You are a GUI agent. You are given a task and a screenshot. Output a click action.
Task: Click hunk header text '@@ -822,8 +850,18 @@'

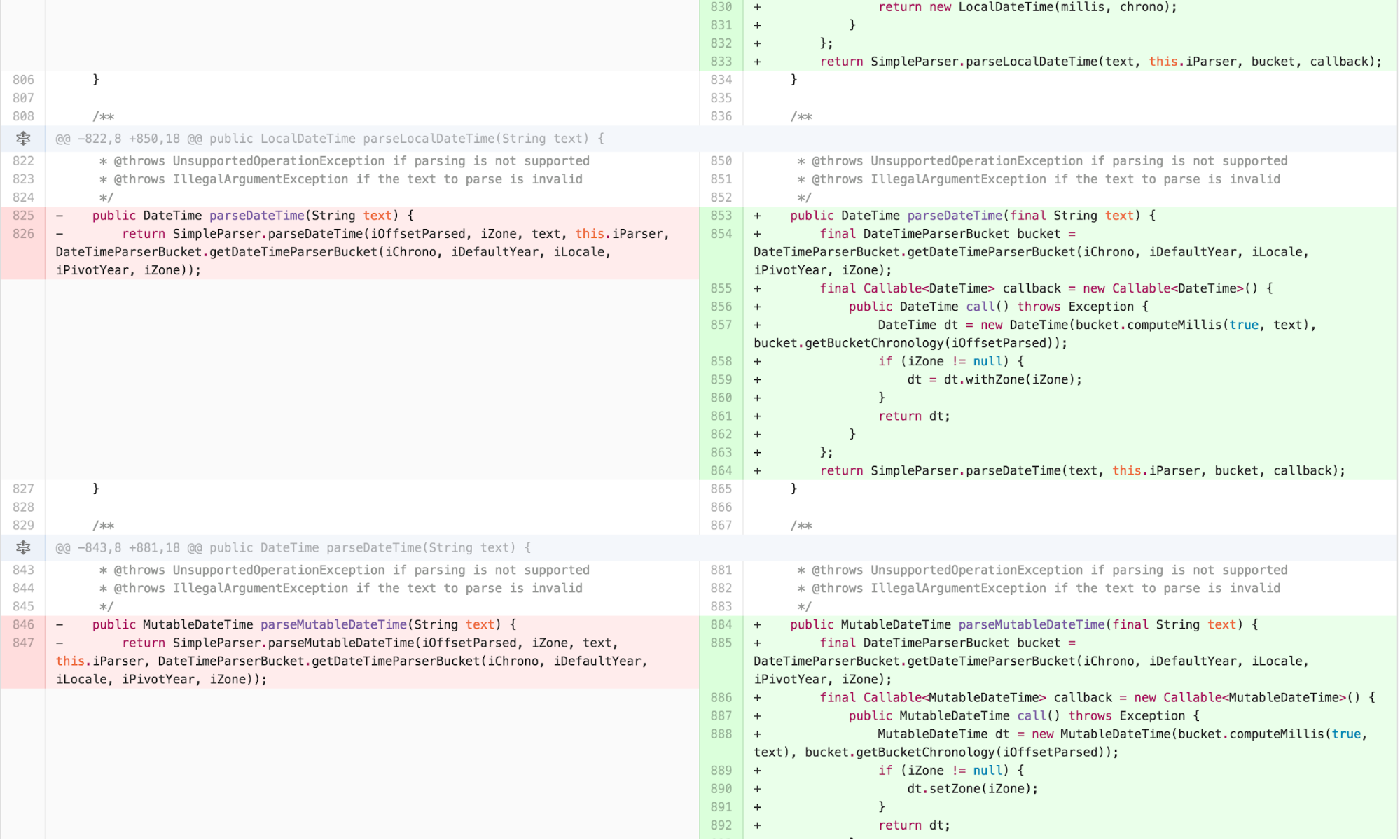(129, 139)
